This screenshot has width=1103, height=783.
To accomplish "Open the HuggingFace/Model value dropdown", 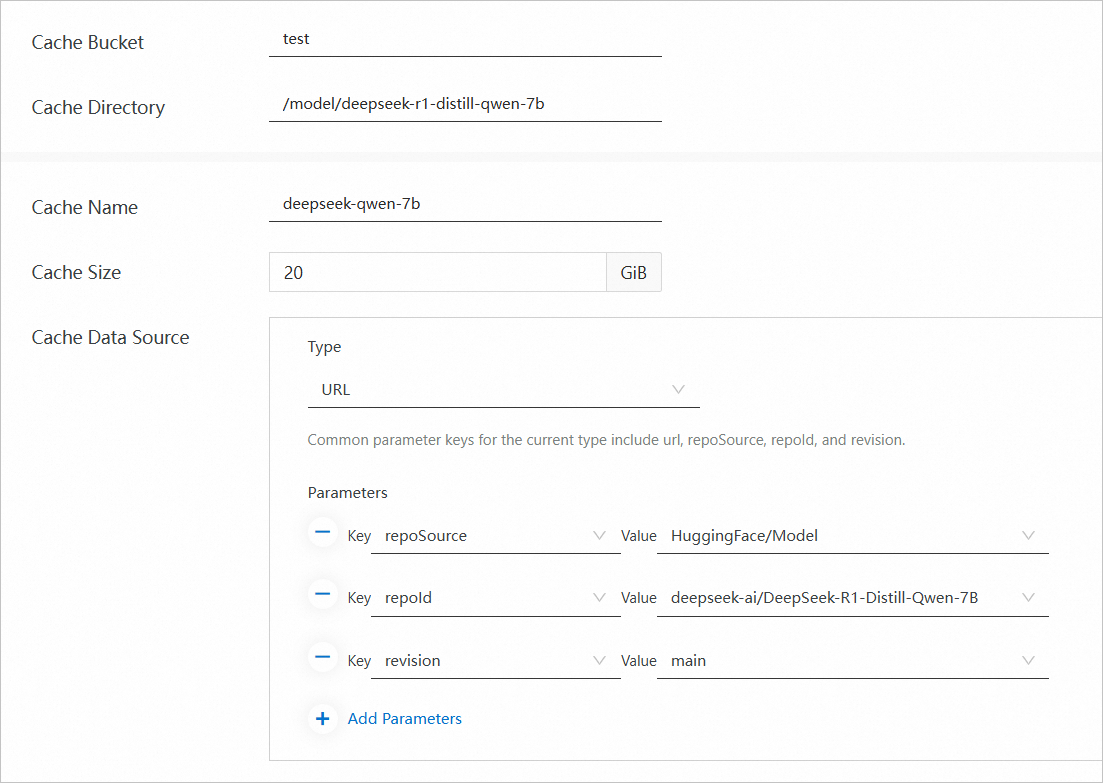I will coord(1028,535).
